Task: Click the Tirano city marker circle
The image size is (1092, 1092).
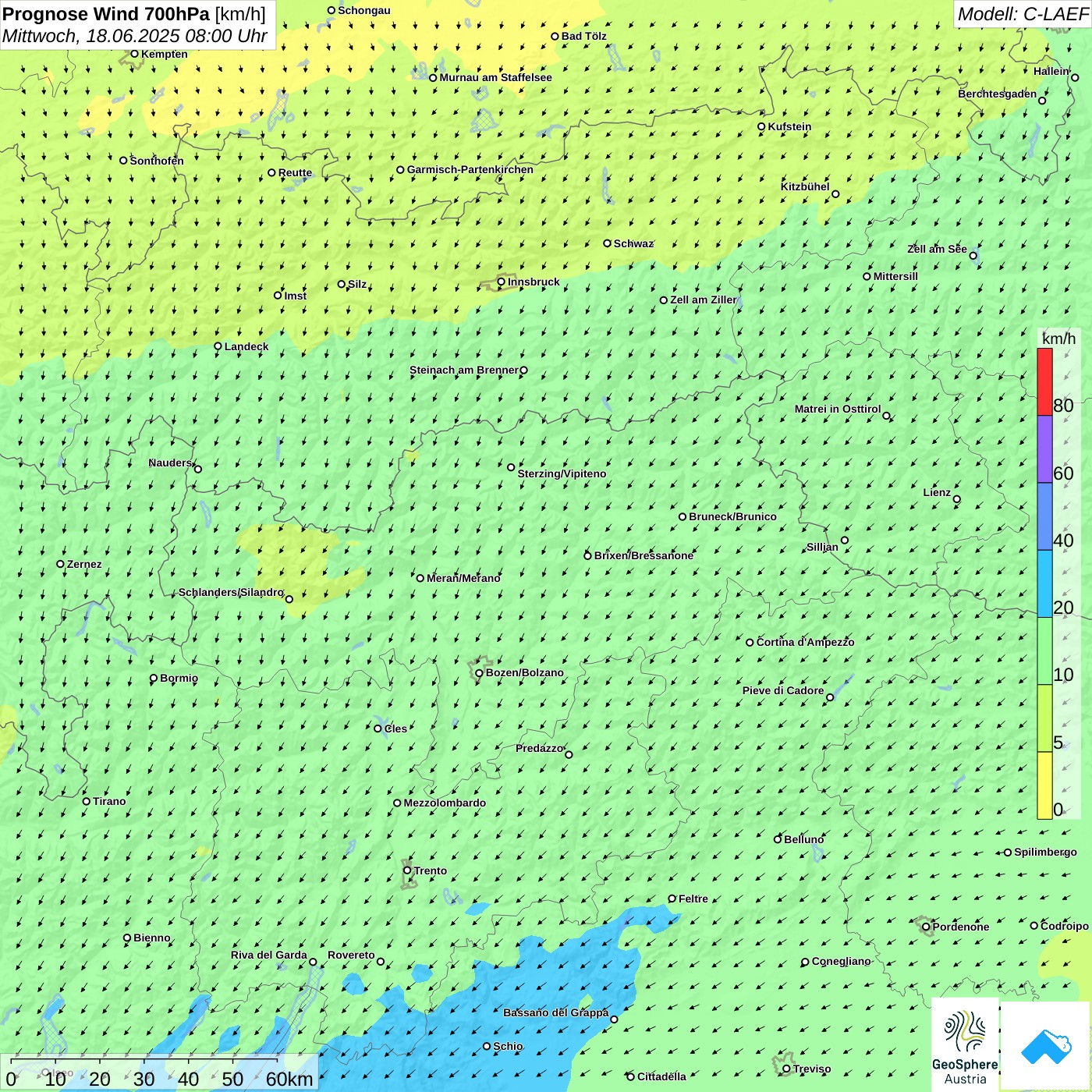Action: pos(87,801)
